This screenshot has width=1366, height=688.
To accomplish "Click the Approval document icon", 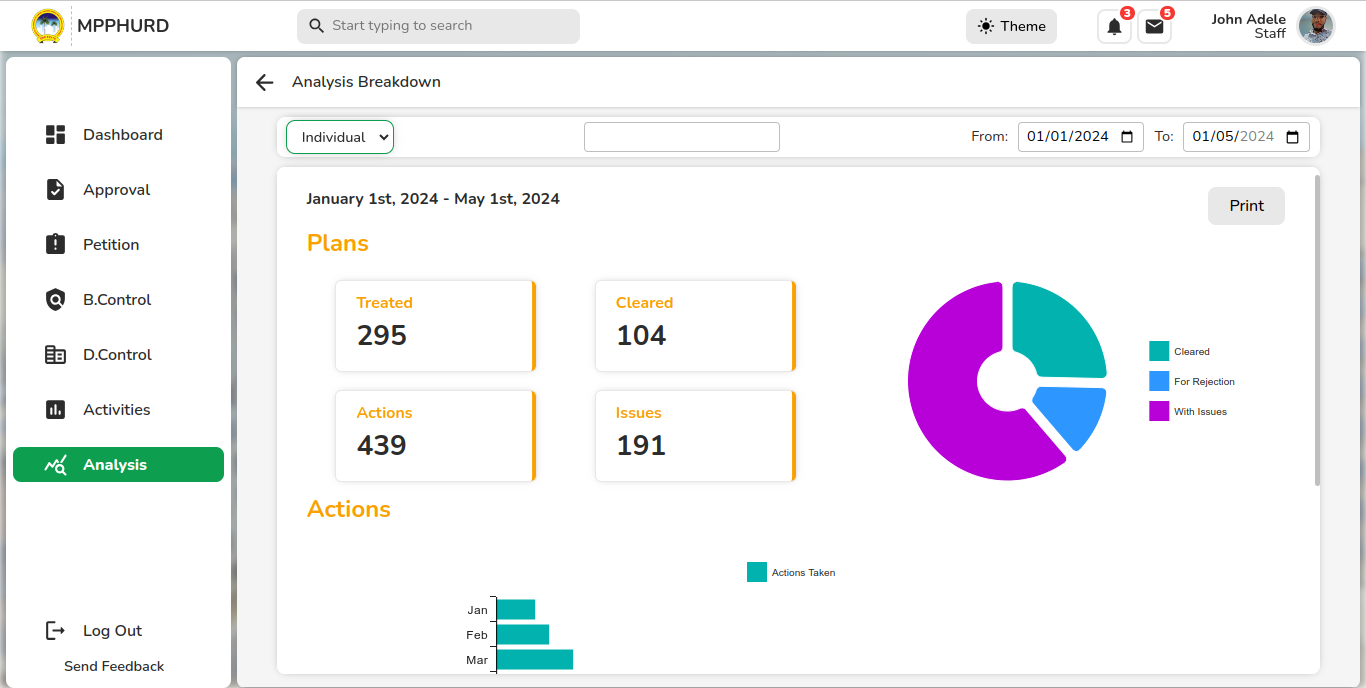I will tap(56, 190).
